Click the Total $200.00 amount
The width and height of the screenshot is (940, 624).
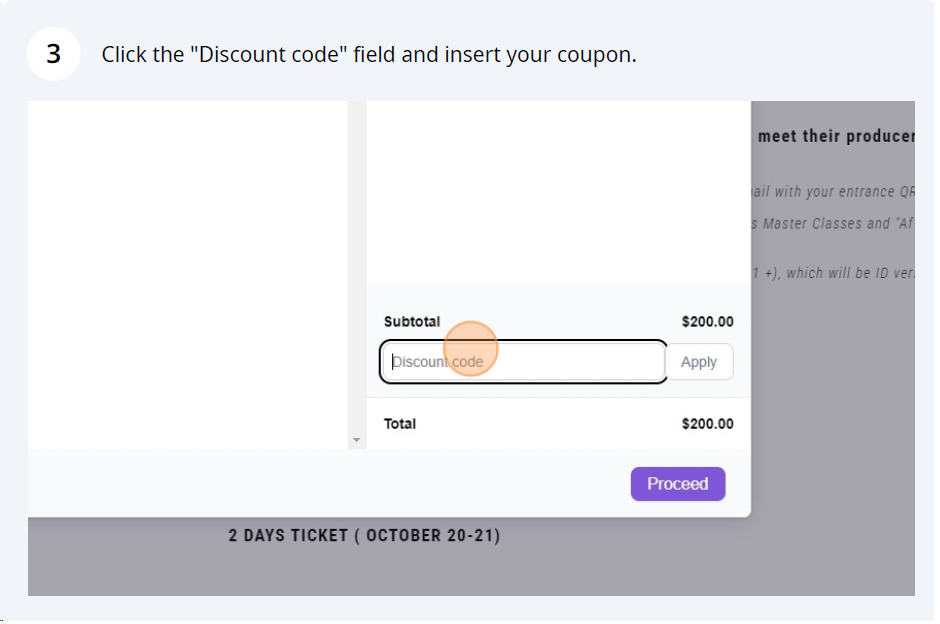[x=707, y=424]
